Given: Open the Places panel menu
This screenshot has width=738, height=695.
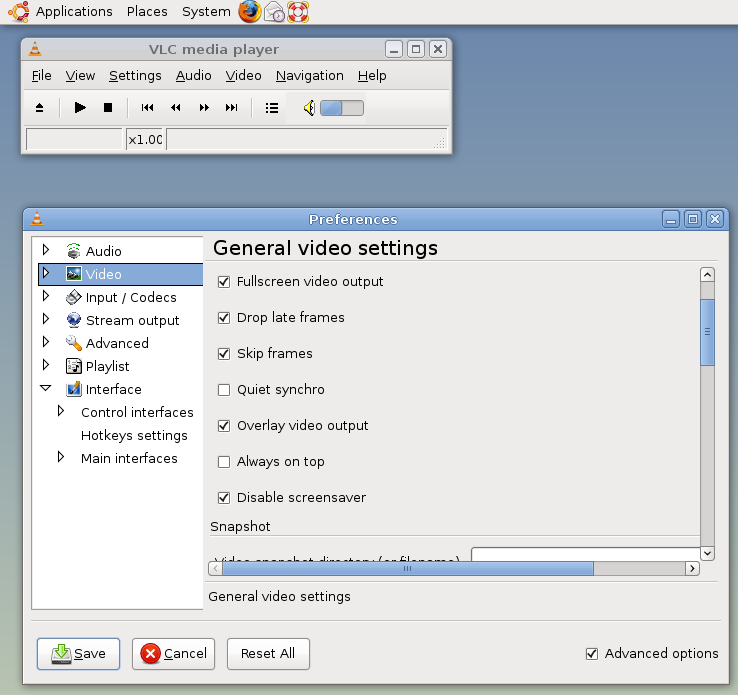Looking at the screenshot, I should (147, 11).
